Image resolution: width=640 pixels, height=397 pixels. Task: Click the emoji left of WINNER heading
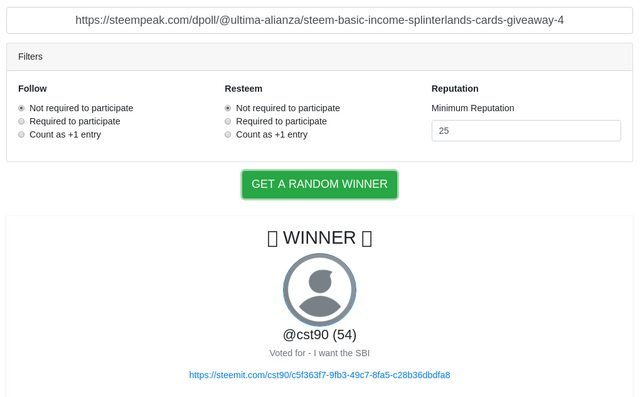point(272,238)
